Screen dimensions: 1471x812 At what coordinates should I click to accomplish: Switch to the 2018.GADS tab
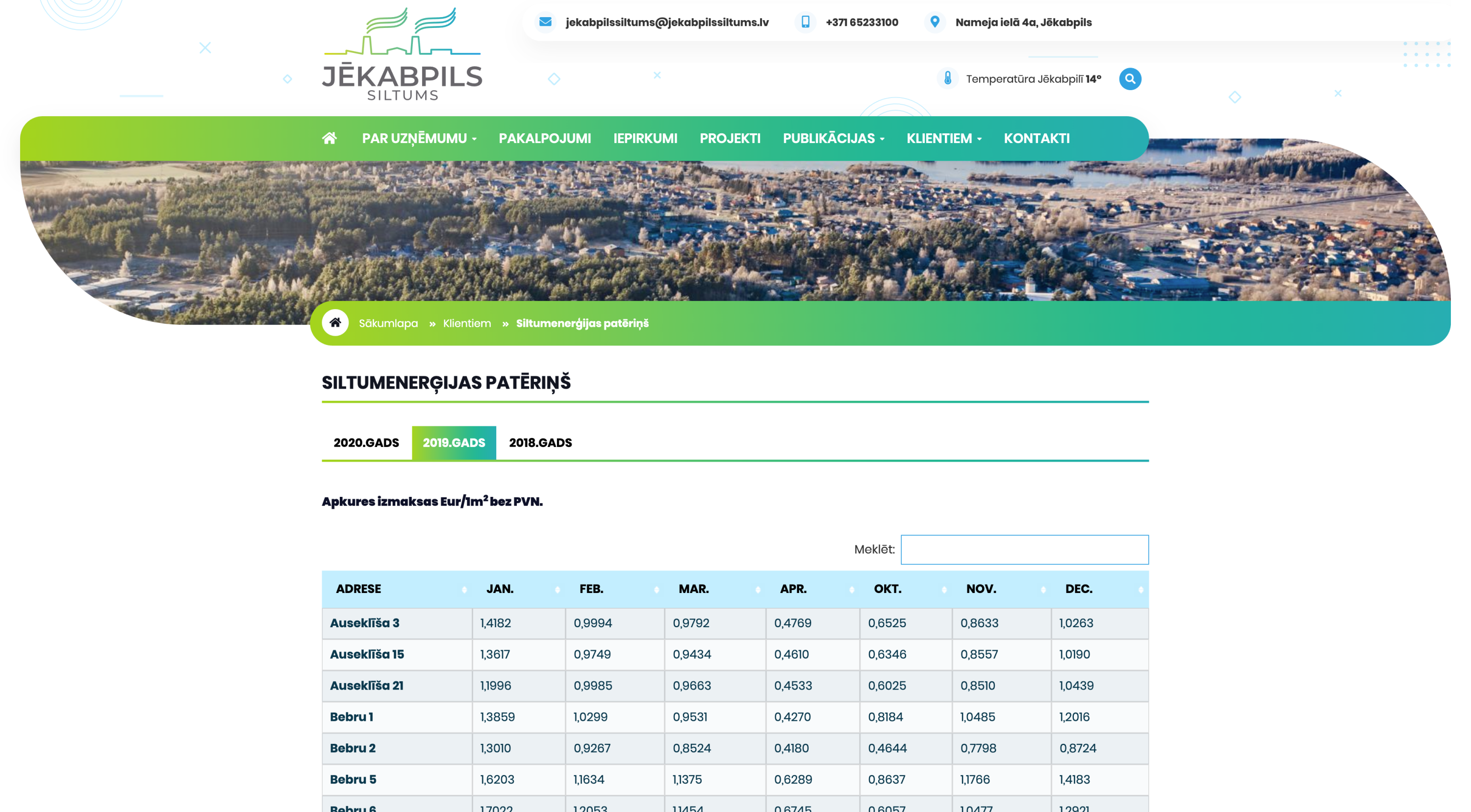coord(540,443)
